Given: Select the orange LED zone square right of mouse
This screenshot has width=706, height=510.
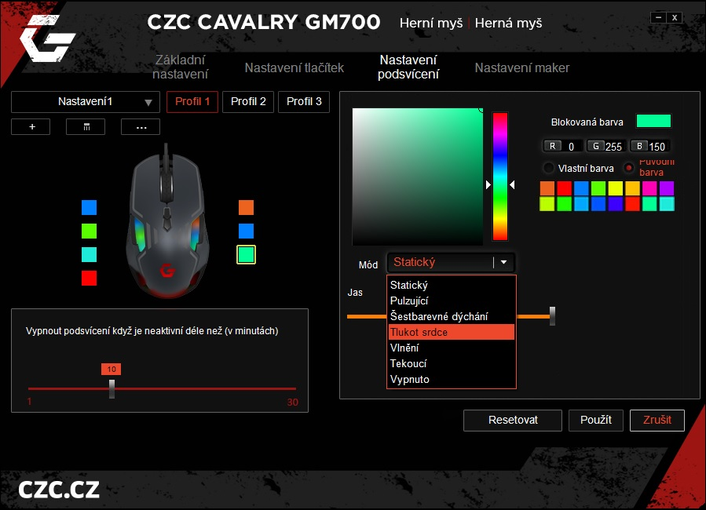Looking at the screenshot, I should 246,208.
